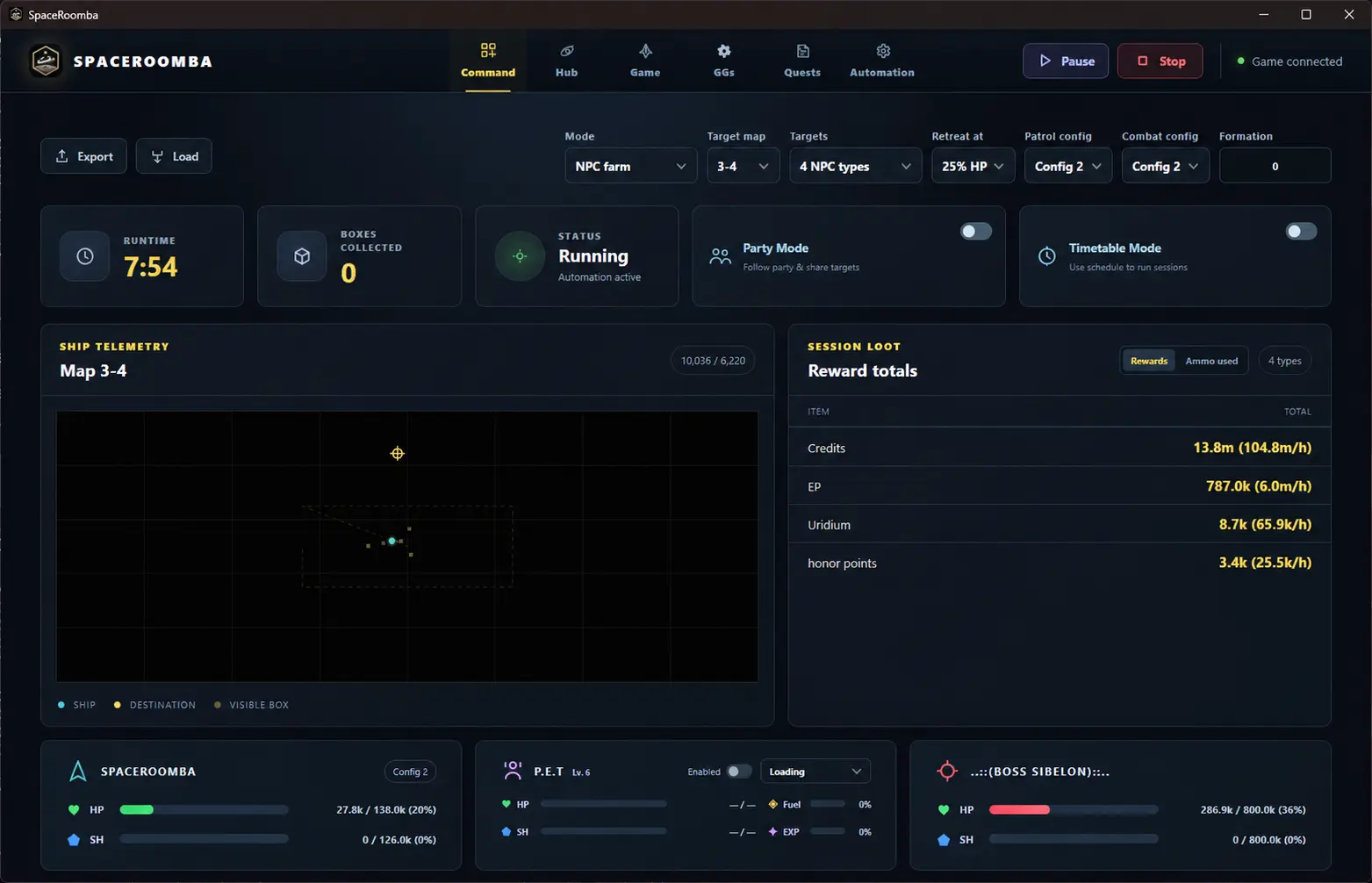Switch loot view to Ammo used
1372x883 pixels.
pyautogui.click(x=1211, y=361)
